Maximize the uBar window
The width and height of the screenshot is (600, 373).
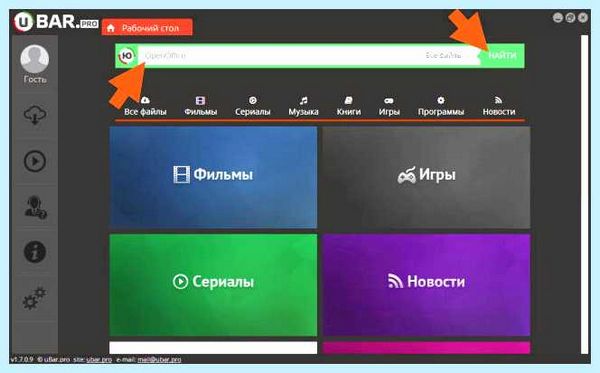[x=570, y=18]
